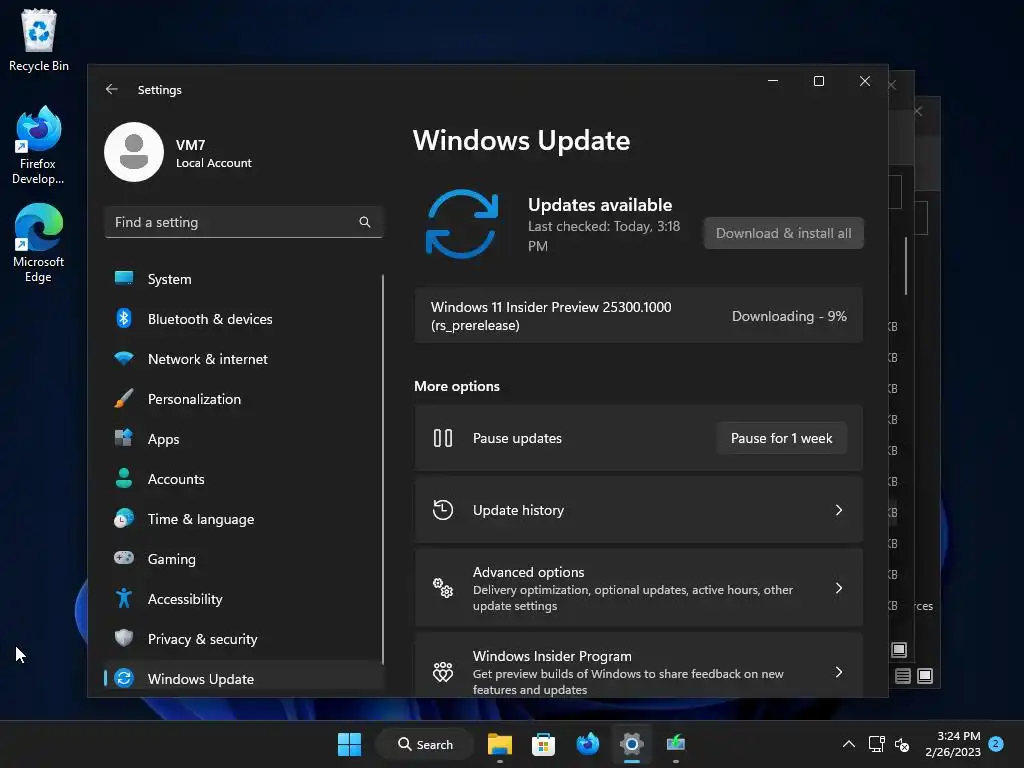The image size is (1024, 768).
Task: Click the notification count badge
Action: coord(996,744)
